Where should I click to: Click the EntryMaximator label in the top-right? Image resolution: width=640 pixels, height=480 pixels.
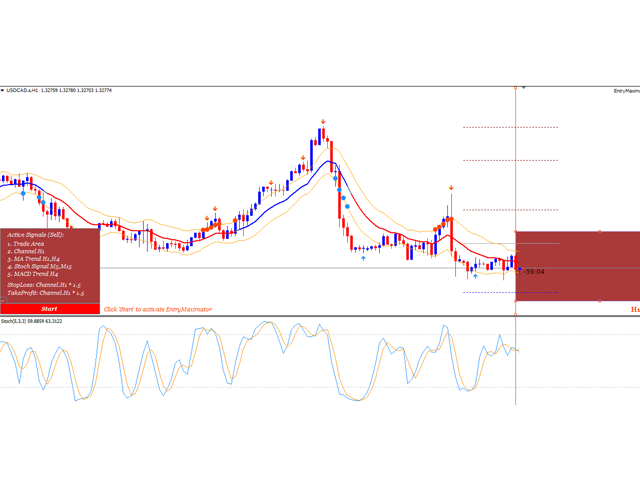627,91
